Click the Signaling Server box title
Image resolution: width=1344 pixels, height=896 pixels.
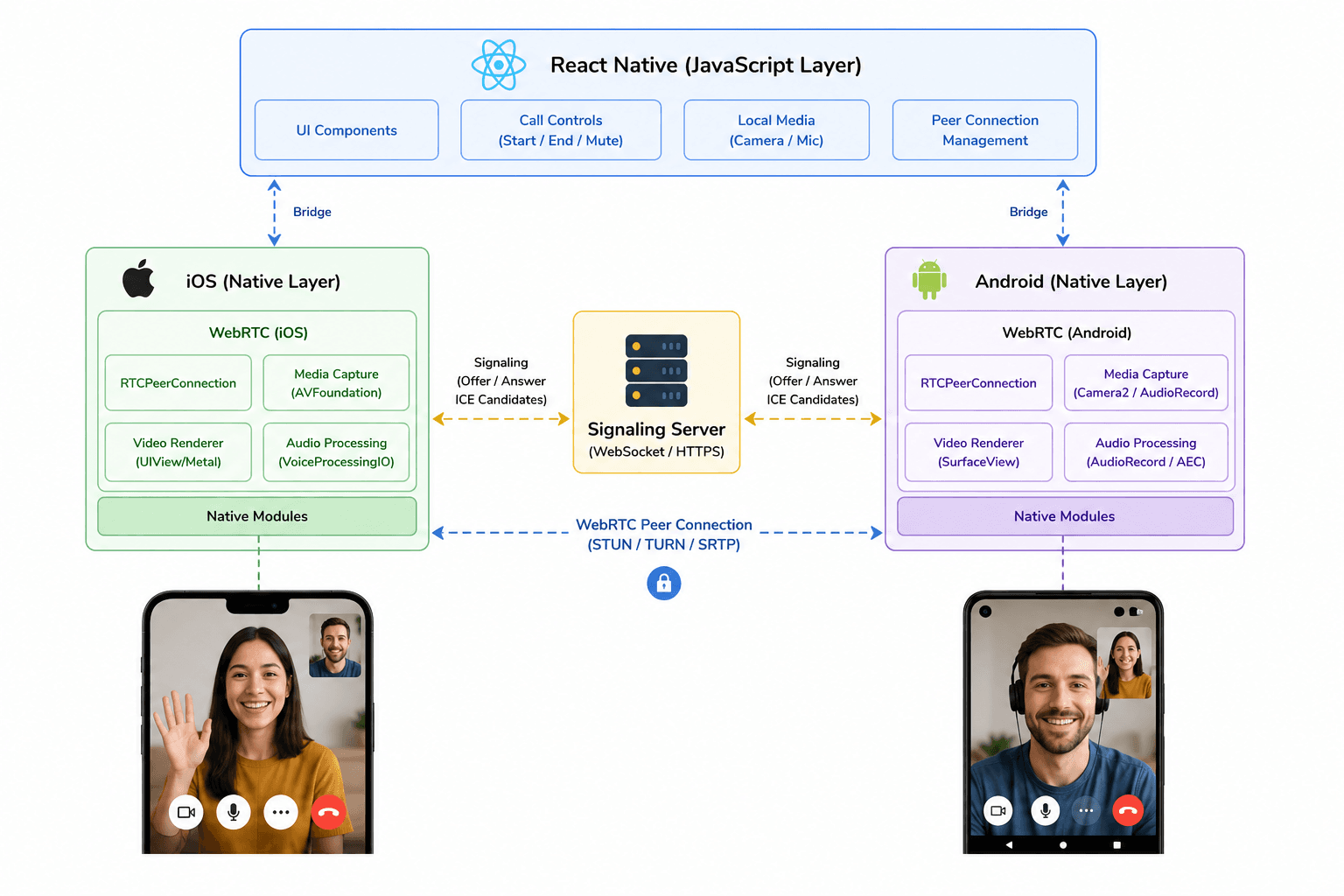pos(656,429)
